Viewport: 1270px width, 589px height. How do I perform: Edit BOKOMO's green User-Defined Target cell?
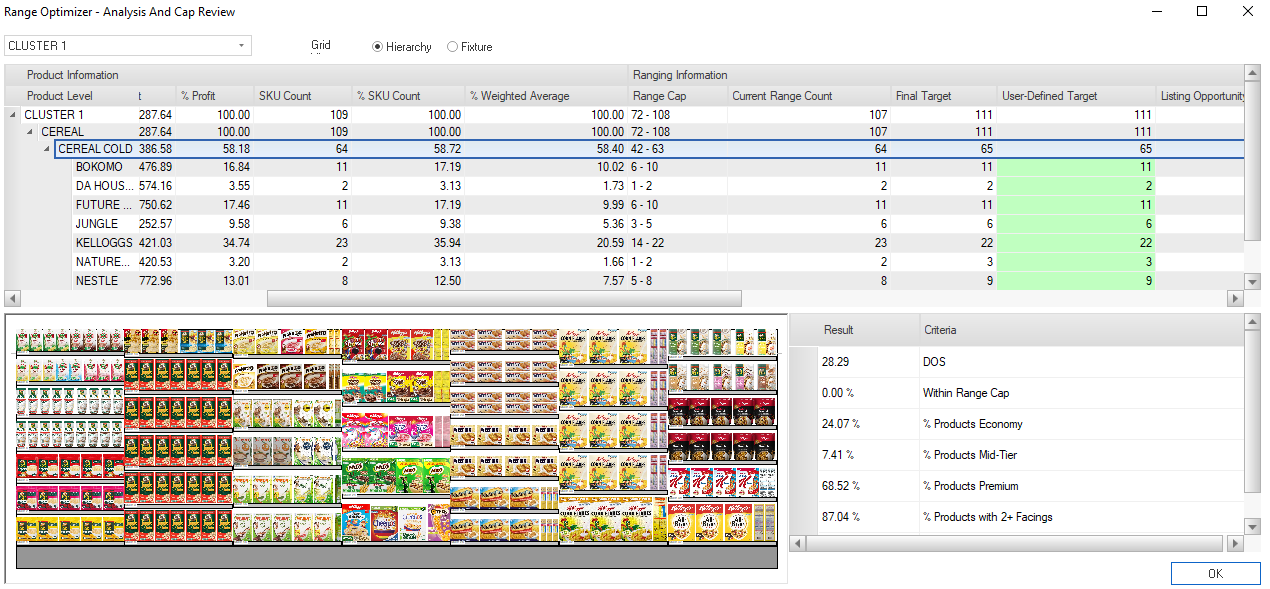point(1075,167)
